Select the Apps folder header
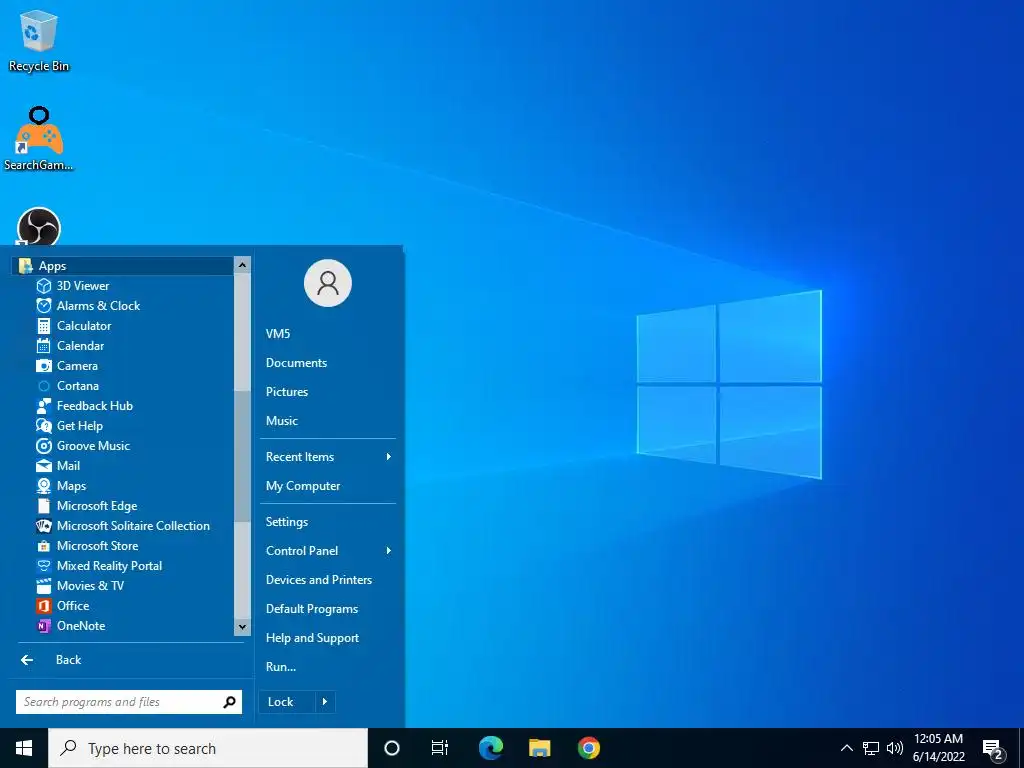Viewport: 1024px width, 768px height. coord(123,266)
